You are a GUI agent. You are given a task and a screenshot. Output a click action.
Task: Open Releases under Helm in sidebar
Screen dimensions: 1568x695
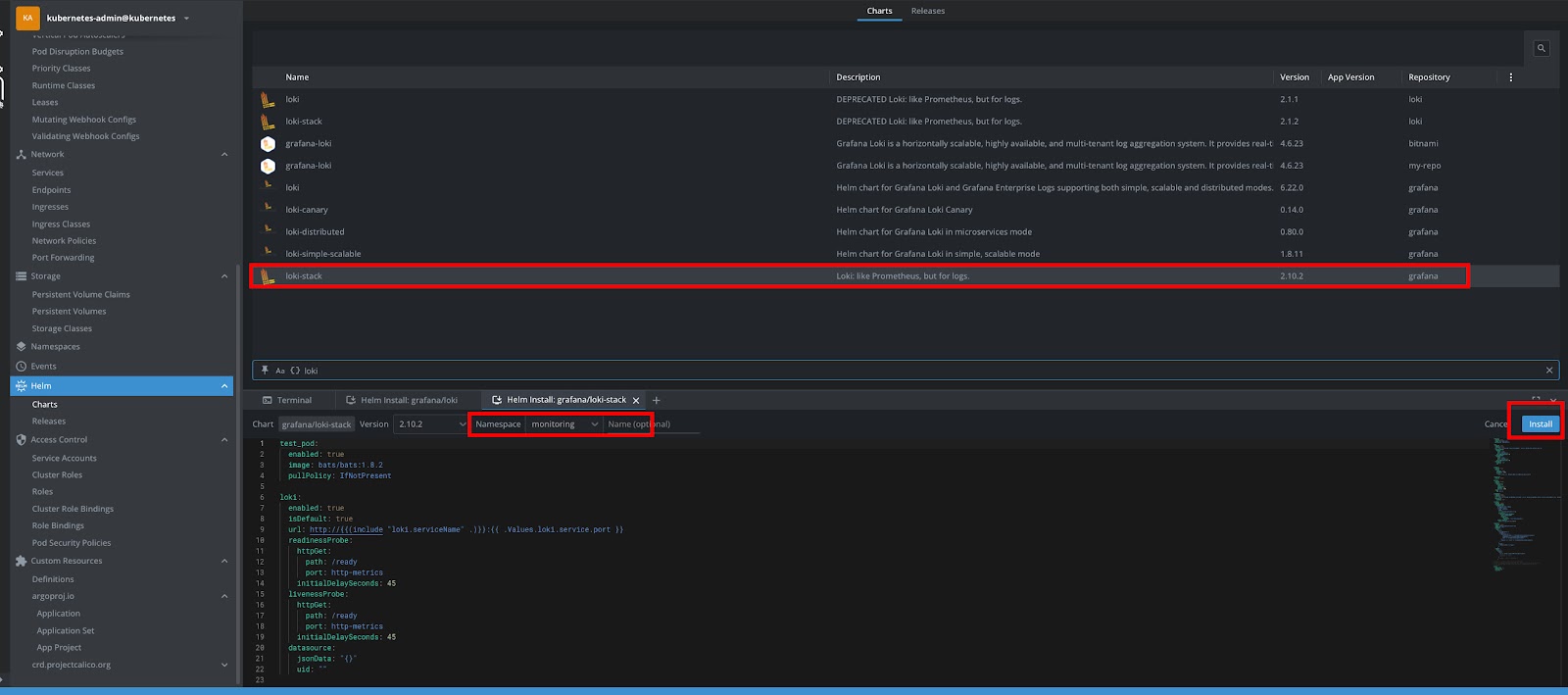[49, 422]
